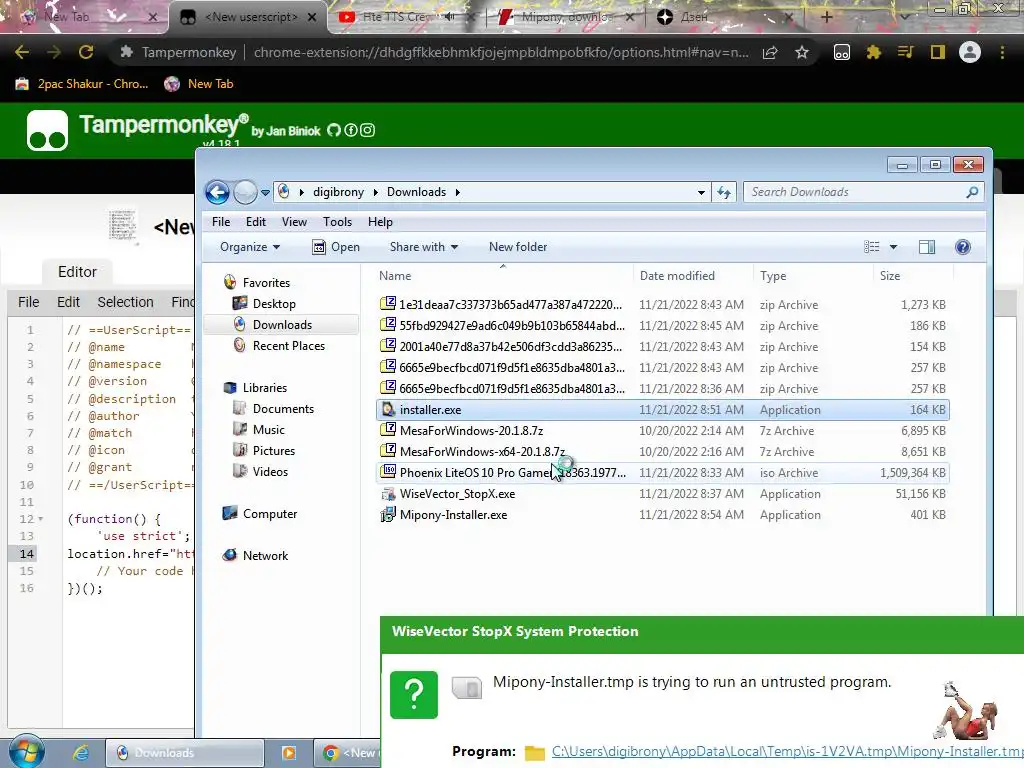
Task: Open the recent locations dropdown arrow
Action: 265,193
